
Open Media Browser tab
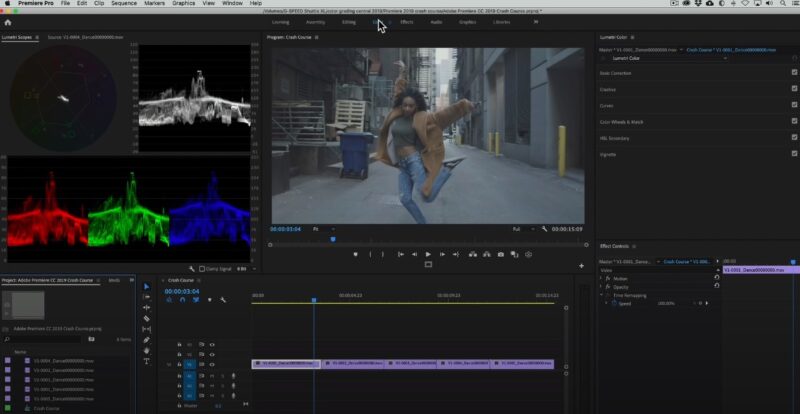pyautogui.click(x=114, y=280)
